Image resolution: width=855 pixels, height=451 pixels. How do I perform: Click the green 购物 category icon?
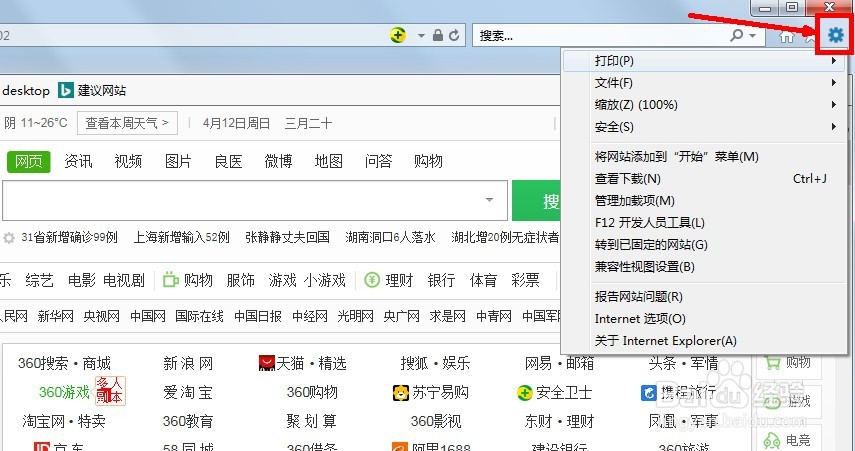(x=171, y=280)
